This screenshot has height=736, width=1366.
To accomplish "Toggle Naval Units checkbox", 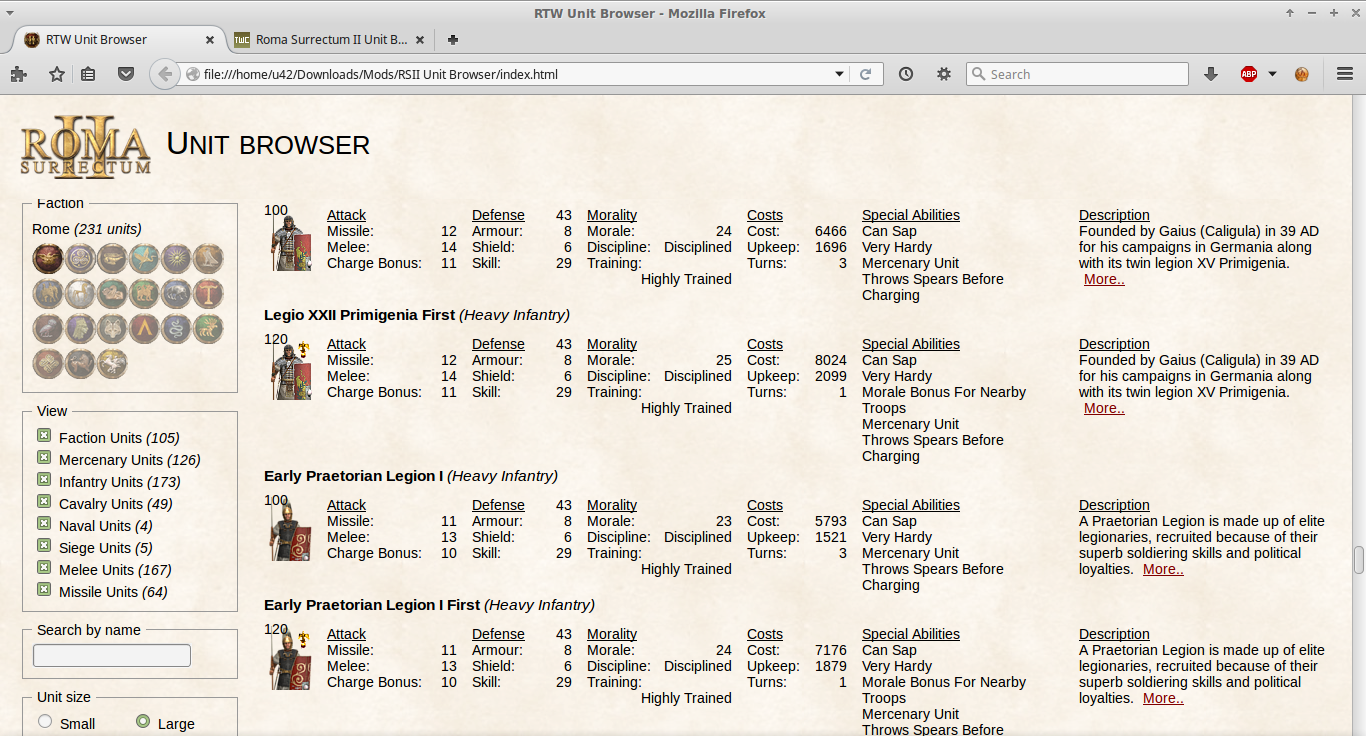I will pos(44,523).
